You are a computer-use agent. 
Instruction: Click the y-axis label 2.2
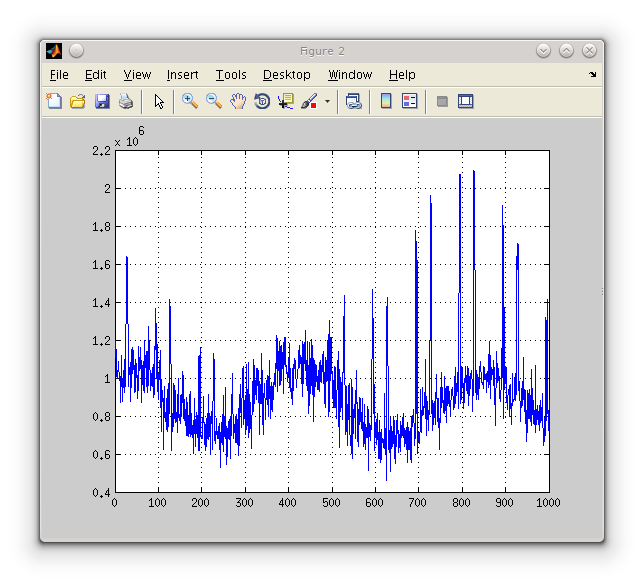pos(101,151)
